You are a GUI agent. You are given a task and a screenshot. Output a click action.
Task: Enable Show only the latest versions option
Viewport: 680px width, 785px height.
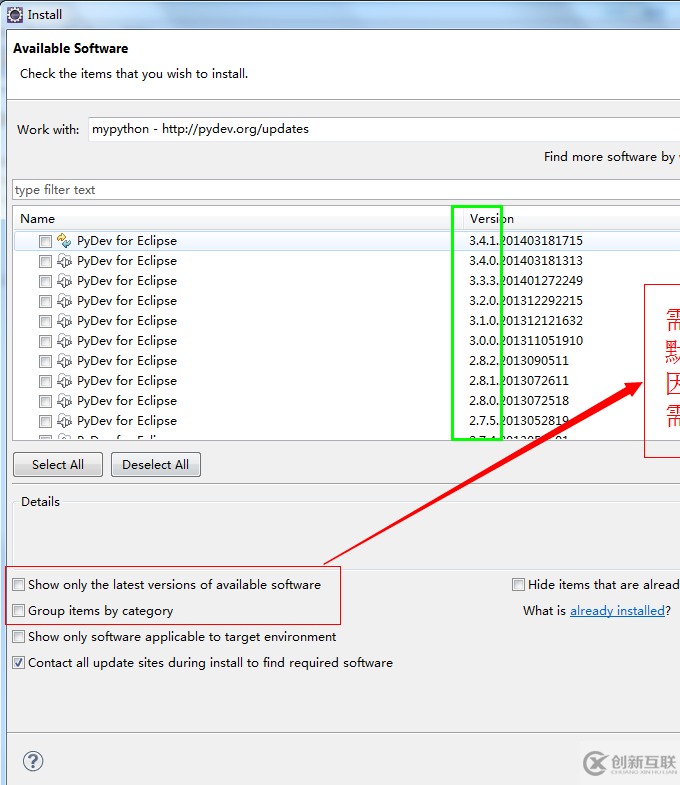click(19, 584)
